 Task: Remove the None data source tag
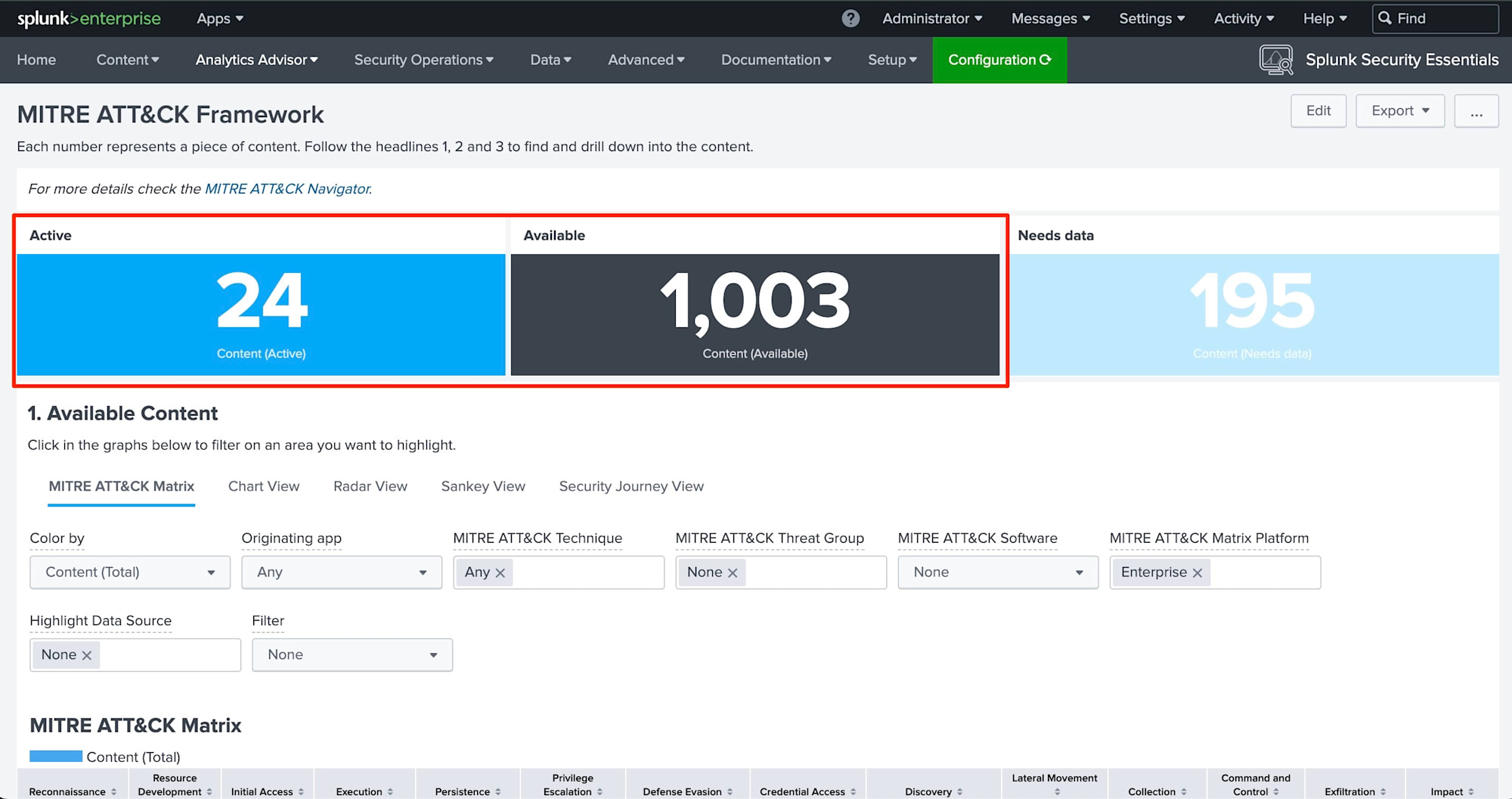(87, 655)
